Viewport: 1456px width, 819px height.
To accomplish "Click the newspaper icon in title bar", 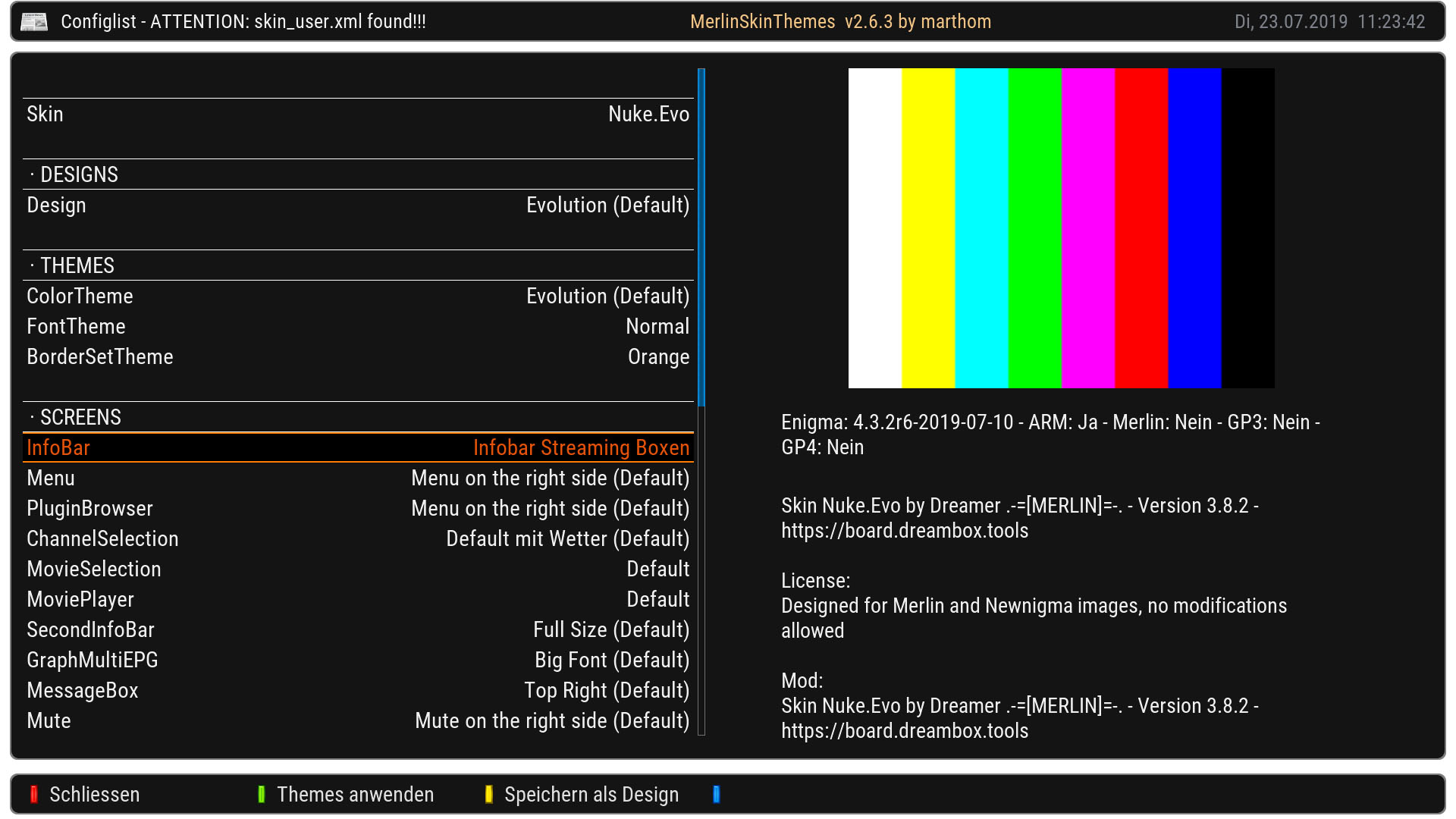I will point(34,22).
